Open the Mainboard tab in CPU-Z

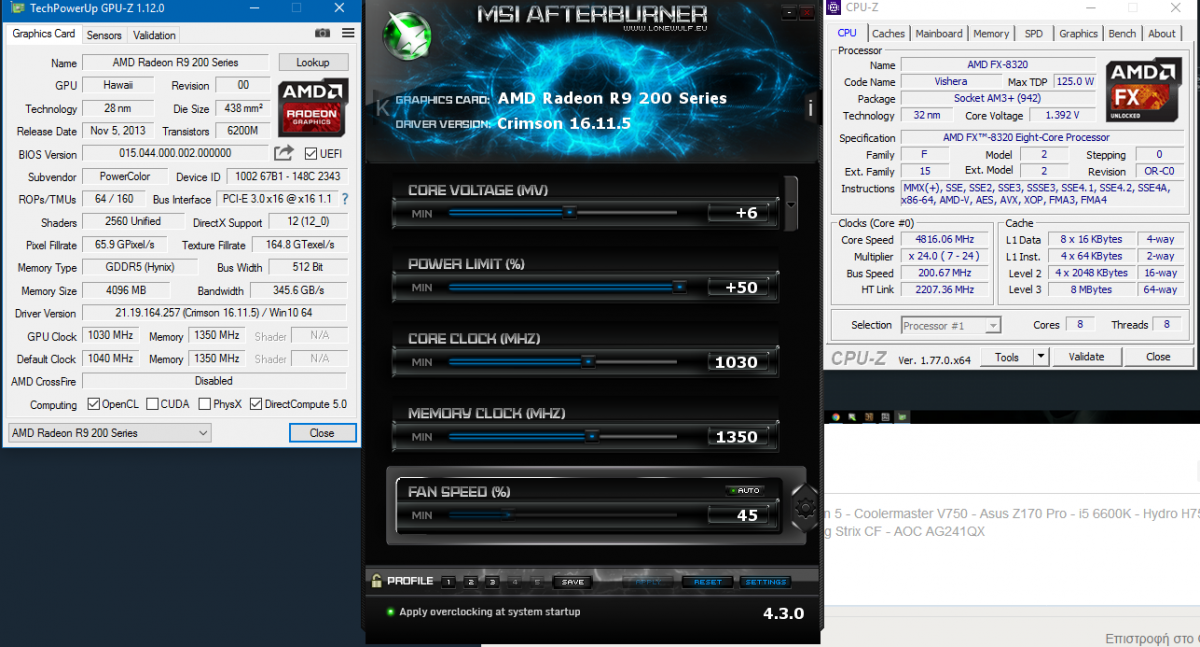point(939,33)
